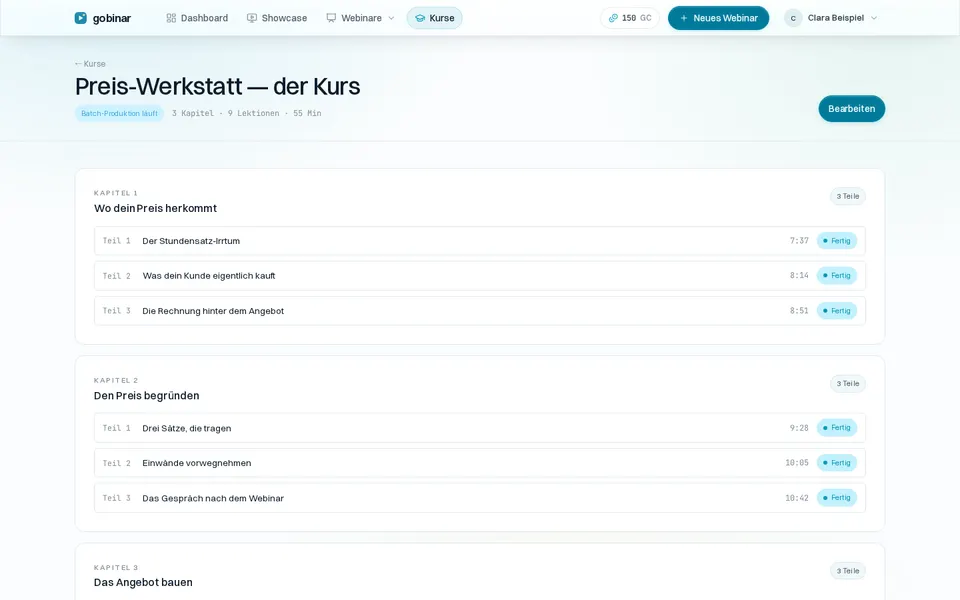Screen dimensions: 960x600
Task: Open lesson Einwände vorwegnehmen
Action: pyautogui.click(x=479, y=463)
